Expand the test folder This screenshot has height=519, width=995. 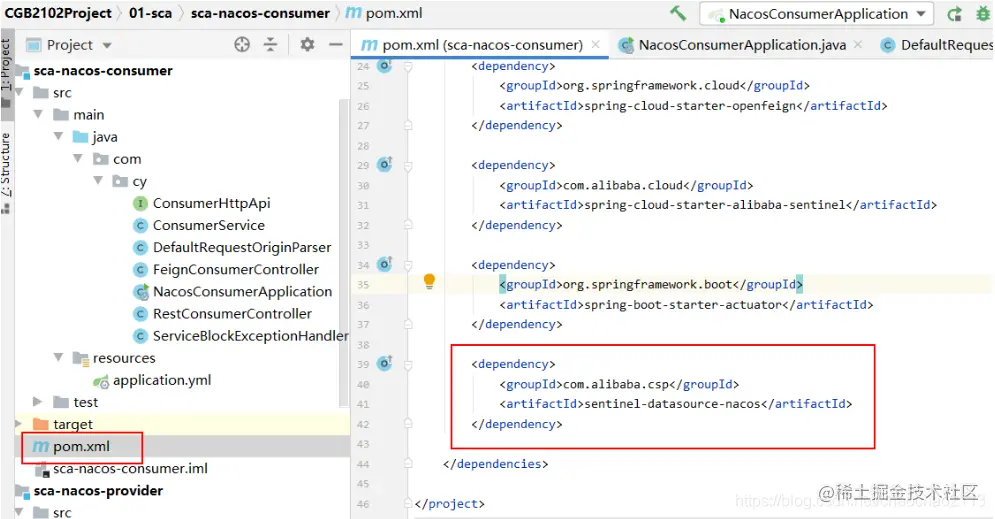pos(37,402)
